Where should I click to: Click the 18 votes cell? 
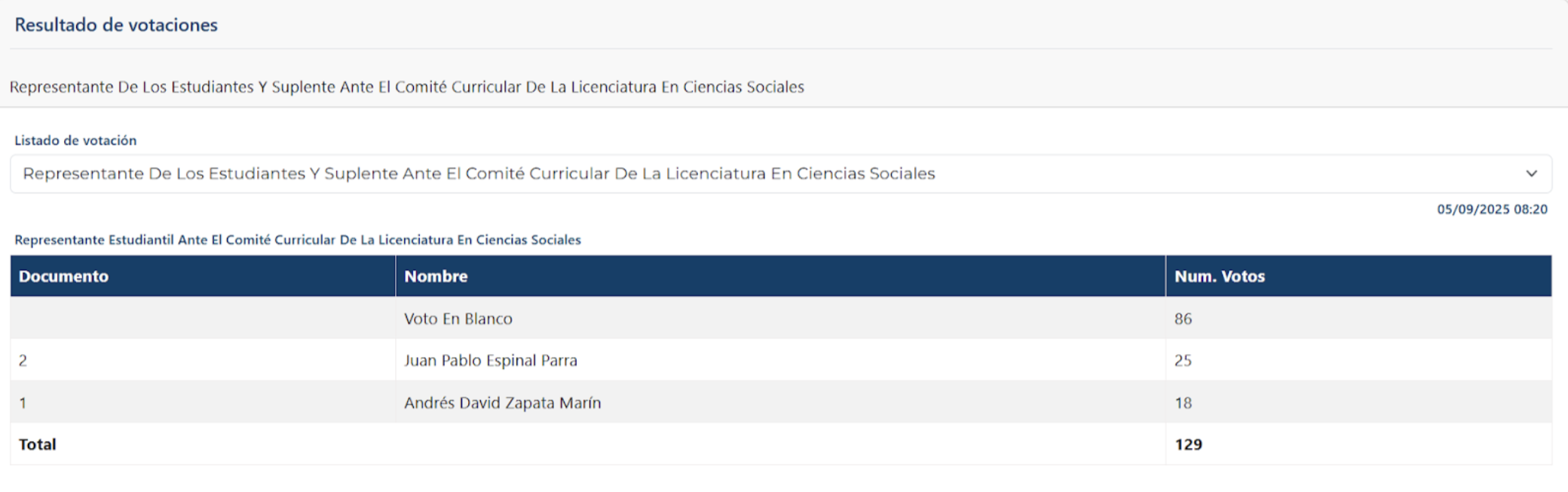[1358, 402]
